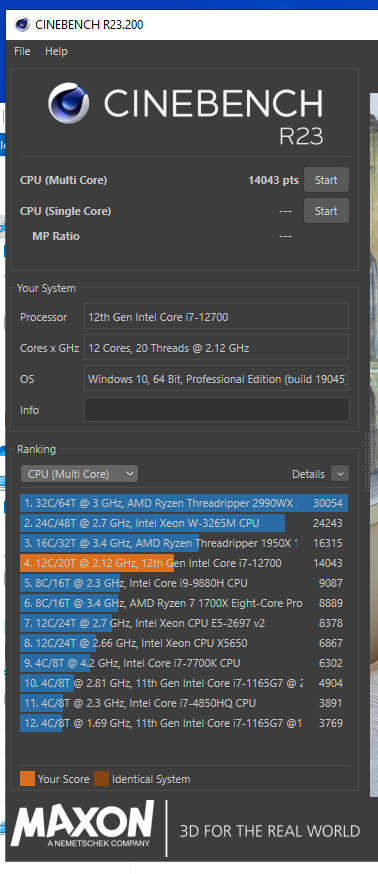Screen dimensions: 378x874
Task: Start the CPU Single Core test
Action: click(x=326, y=211)
